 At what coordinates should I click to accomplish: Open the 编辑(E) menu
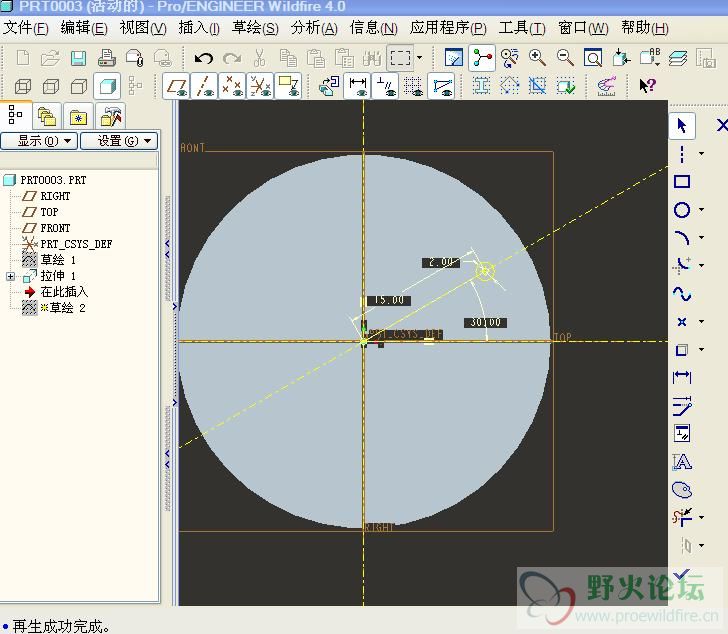coord(84,28)
